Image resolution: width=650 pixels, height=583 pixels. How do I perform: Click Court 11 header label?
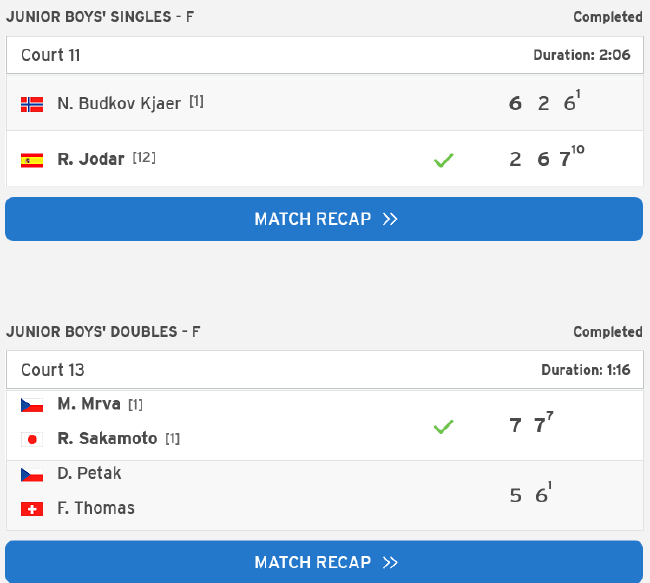(x=51, y=55)
